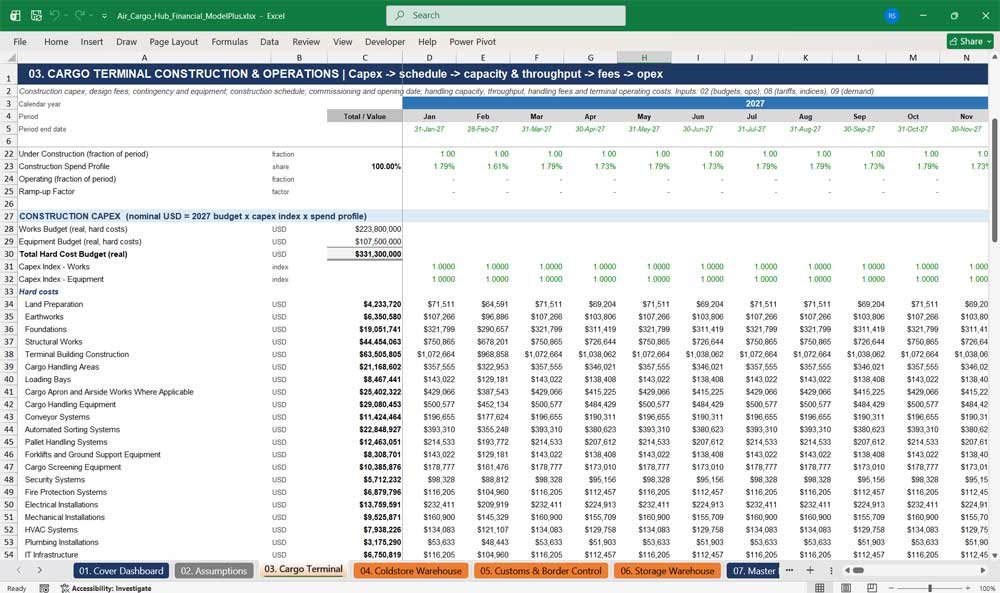Screen dimensions: 1000x593
Task: Click the Redo arrow icon
Action: [x=80, y=15]
